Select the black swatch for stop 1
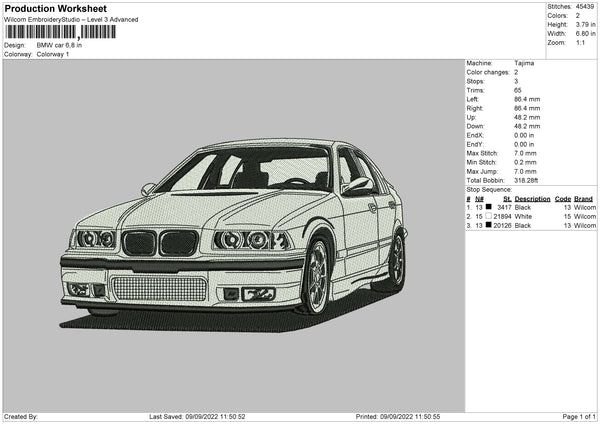Viewport: 600px width, 424px height. [x=488, y=207]
